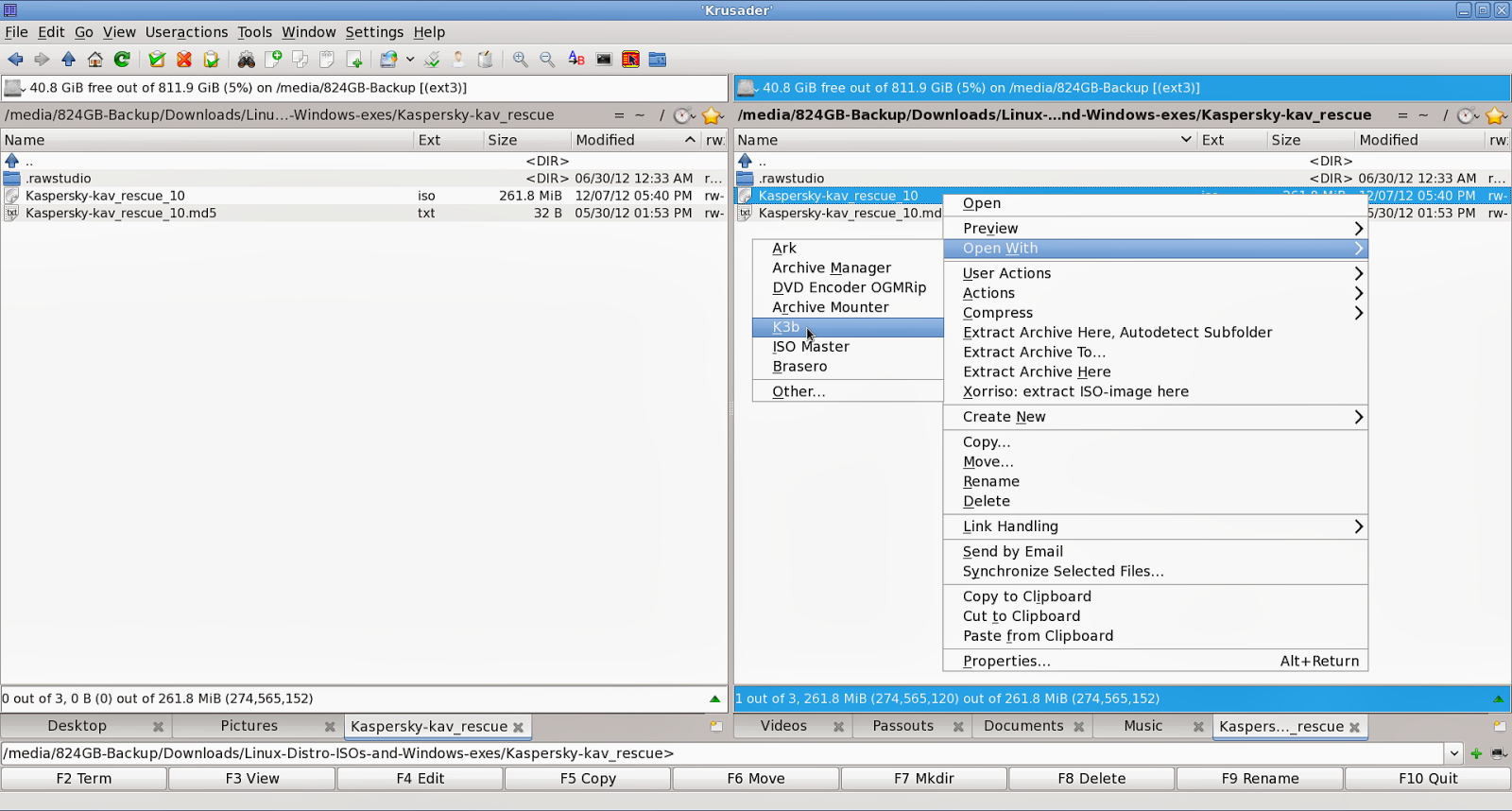Open the Tools menu
This screenshot has width=1512, height=811.
[254, 32]
